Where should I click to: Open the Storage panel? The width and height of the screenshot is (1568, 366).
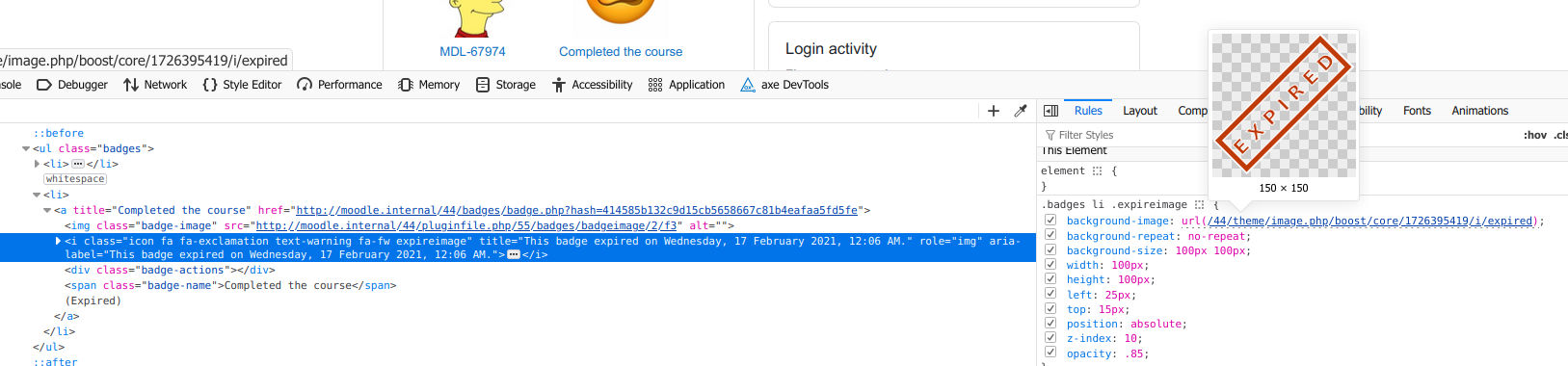[x=506, y=85]
